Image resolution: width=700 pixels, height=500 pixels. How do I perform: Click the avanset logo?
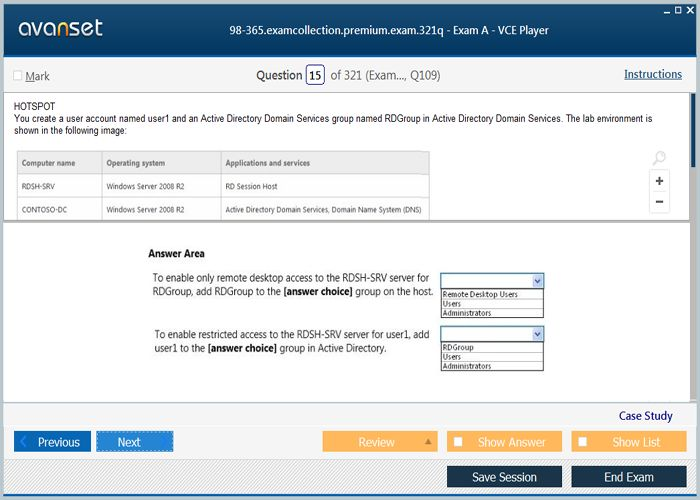coord(60,28)
